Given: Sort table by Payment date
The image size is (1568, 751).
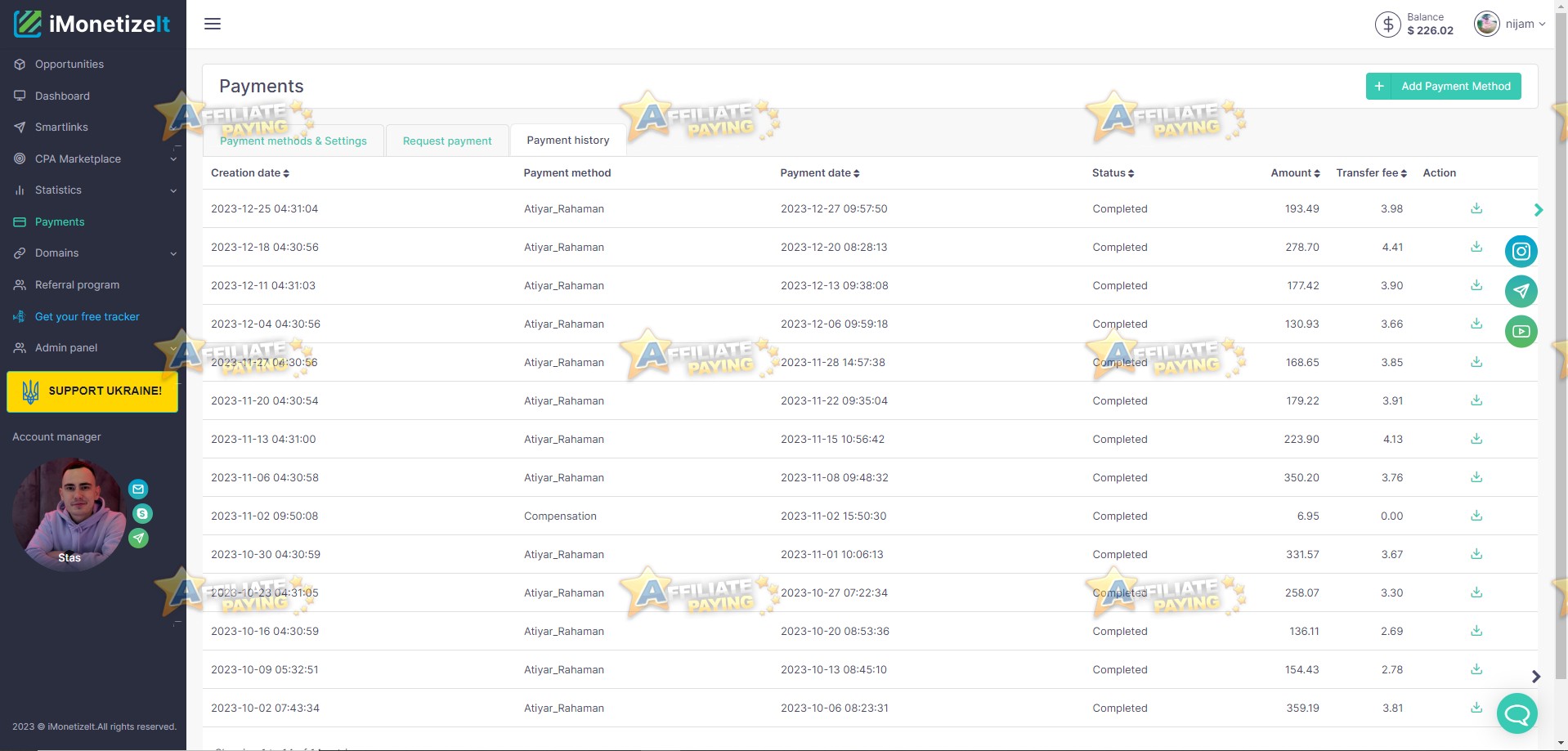Looking at the screenshot, I should point(820,173).
